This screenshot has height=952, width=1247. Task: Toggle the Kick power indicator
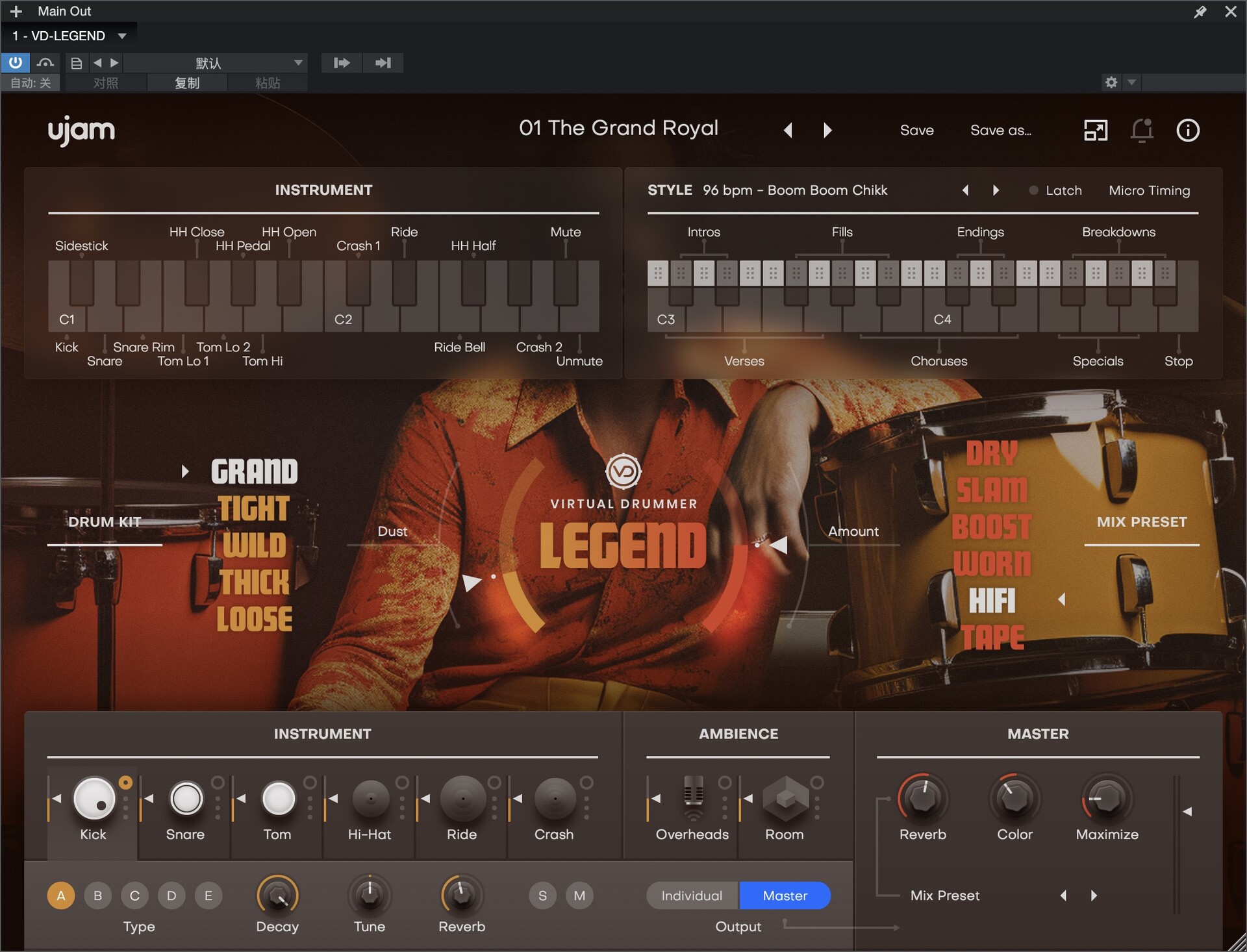126,783
